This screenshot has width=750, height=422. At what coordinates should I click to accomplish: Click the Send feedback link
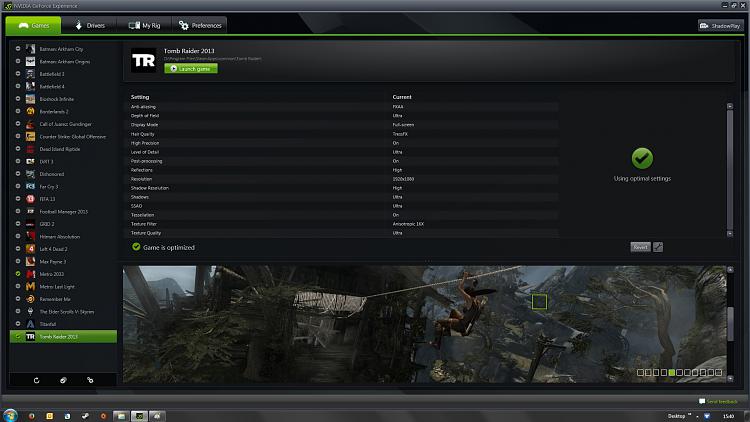(x=718, y=401)
